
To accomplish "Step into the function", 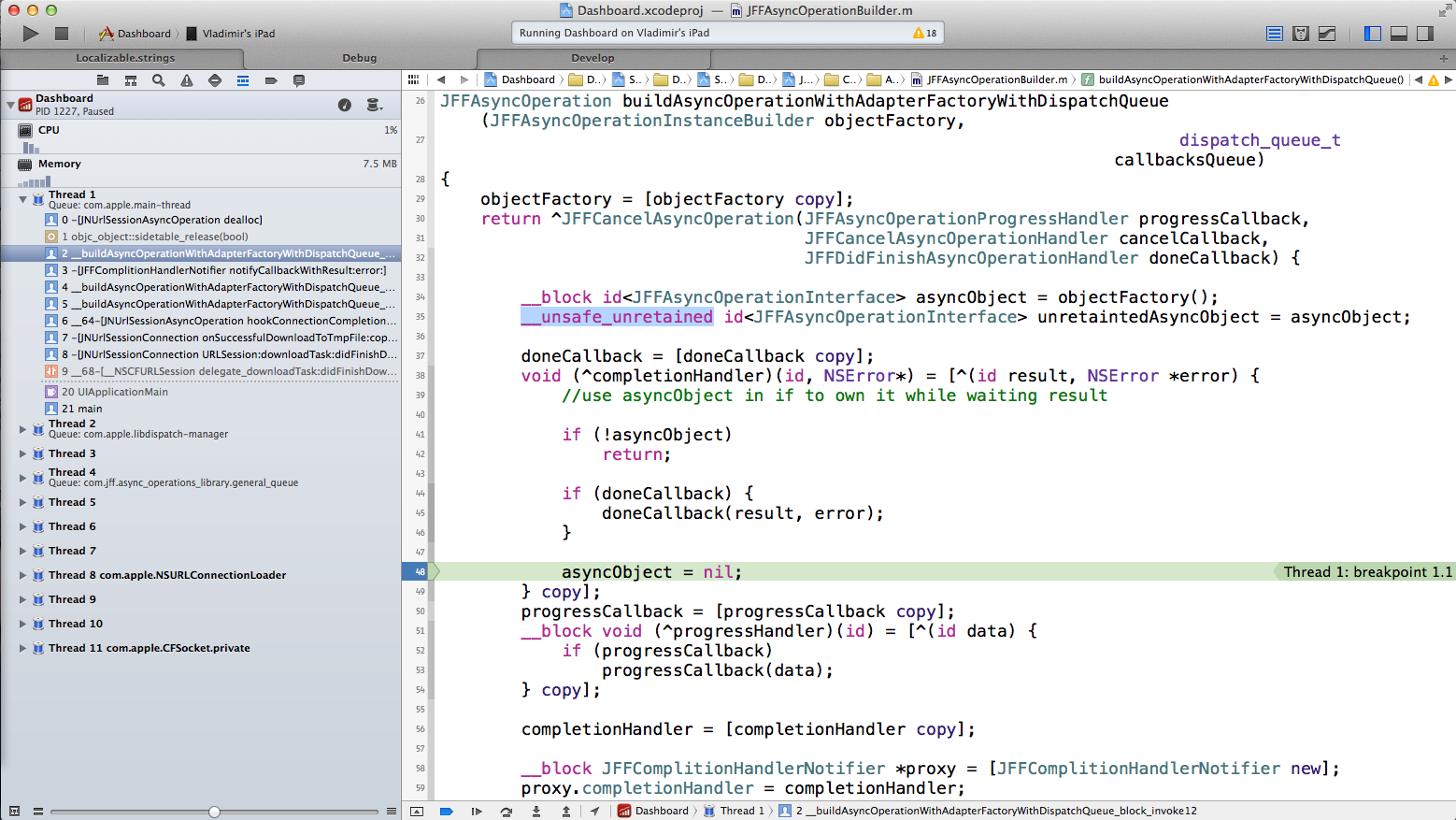I will pos(536,811).
